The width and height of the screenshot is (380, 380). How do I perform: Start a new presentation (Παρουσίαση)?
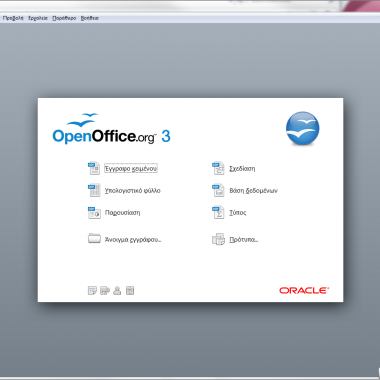[x=114, y=213]
